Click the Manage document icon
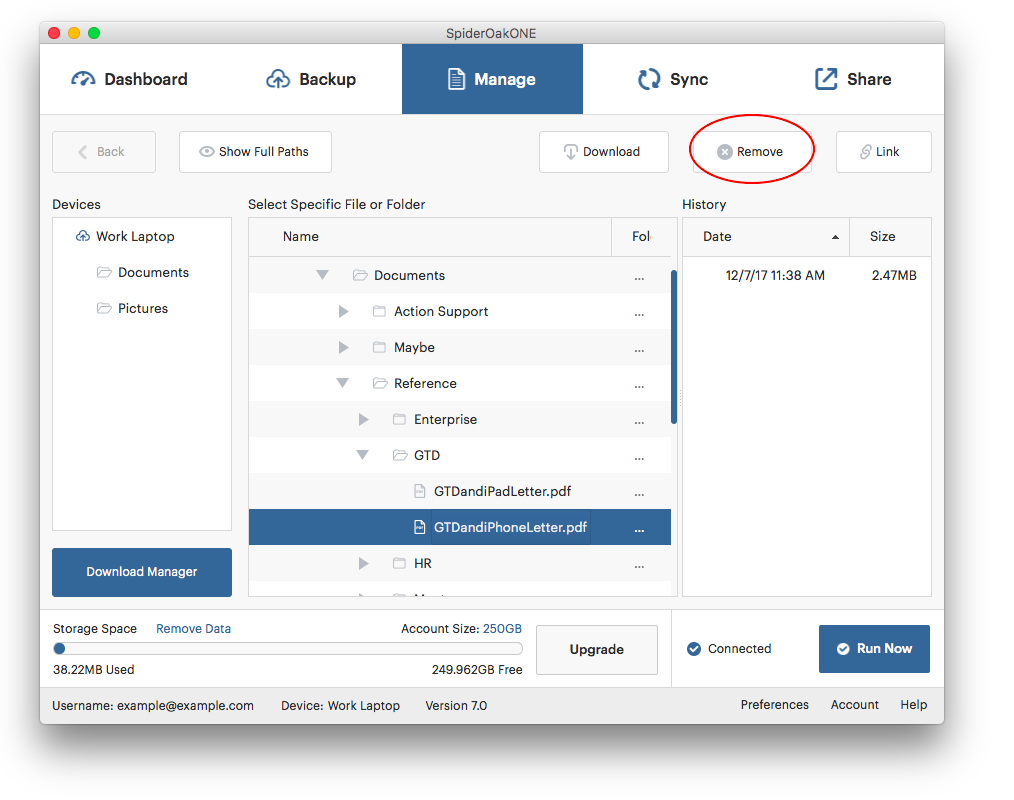 tap(457, 79)
